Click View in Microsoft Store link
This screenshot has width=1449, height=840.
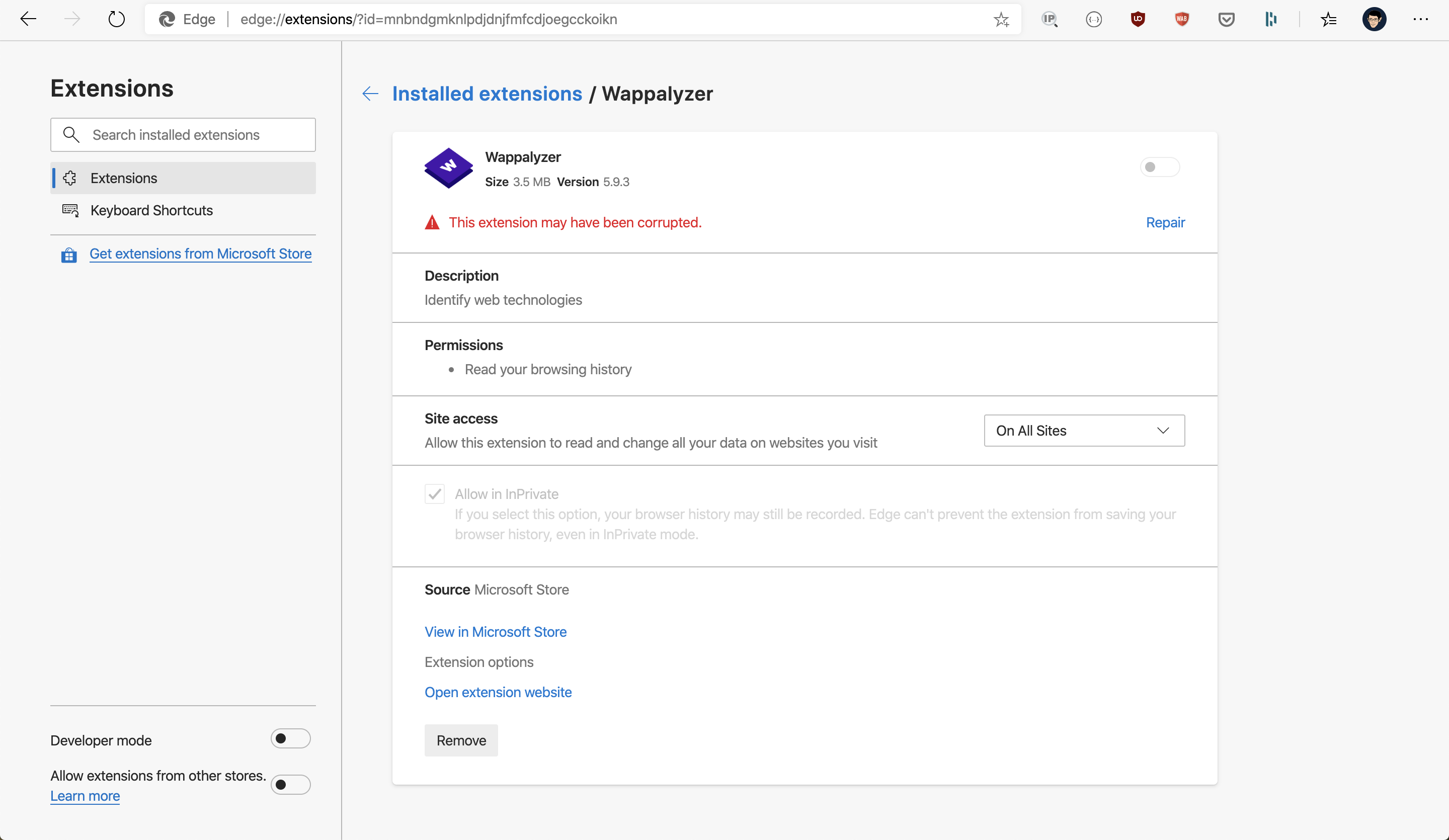pyautogui.click(x=496, y=632)
